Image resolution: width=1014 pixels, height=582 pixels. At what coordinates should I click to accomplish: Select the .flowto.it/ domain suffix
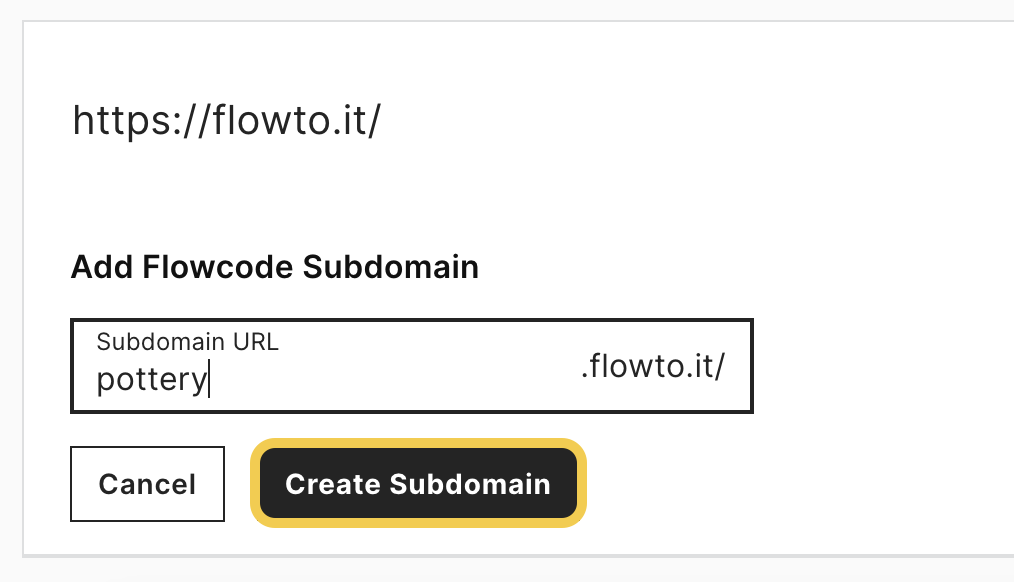tap(653, 366)
